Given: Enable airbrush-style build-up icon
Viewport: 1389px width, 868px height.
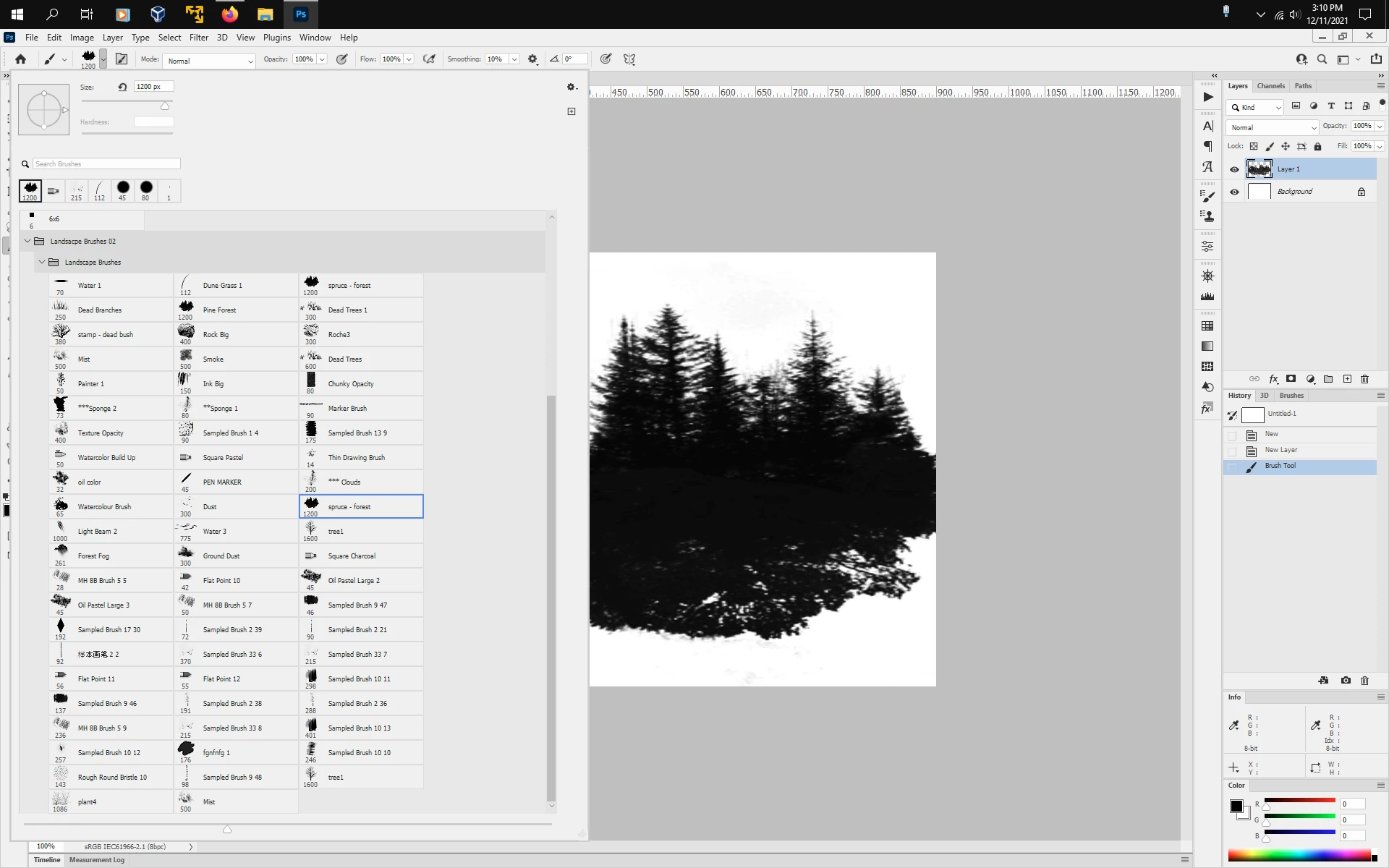Looking at the screenshot, I should [x=429, y=59].
